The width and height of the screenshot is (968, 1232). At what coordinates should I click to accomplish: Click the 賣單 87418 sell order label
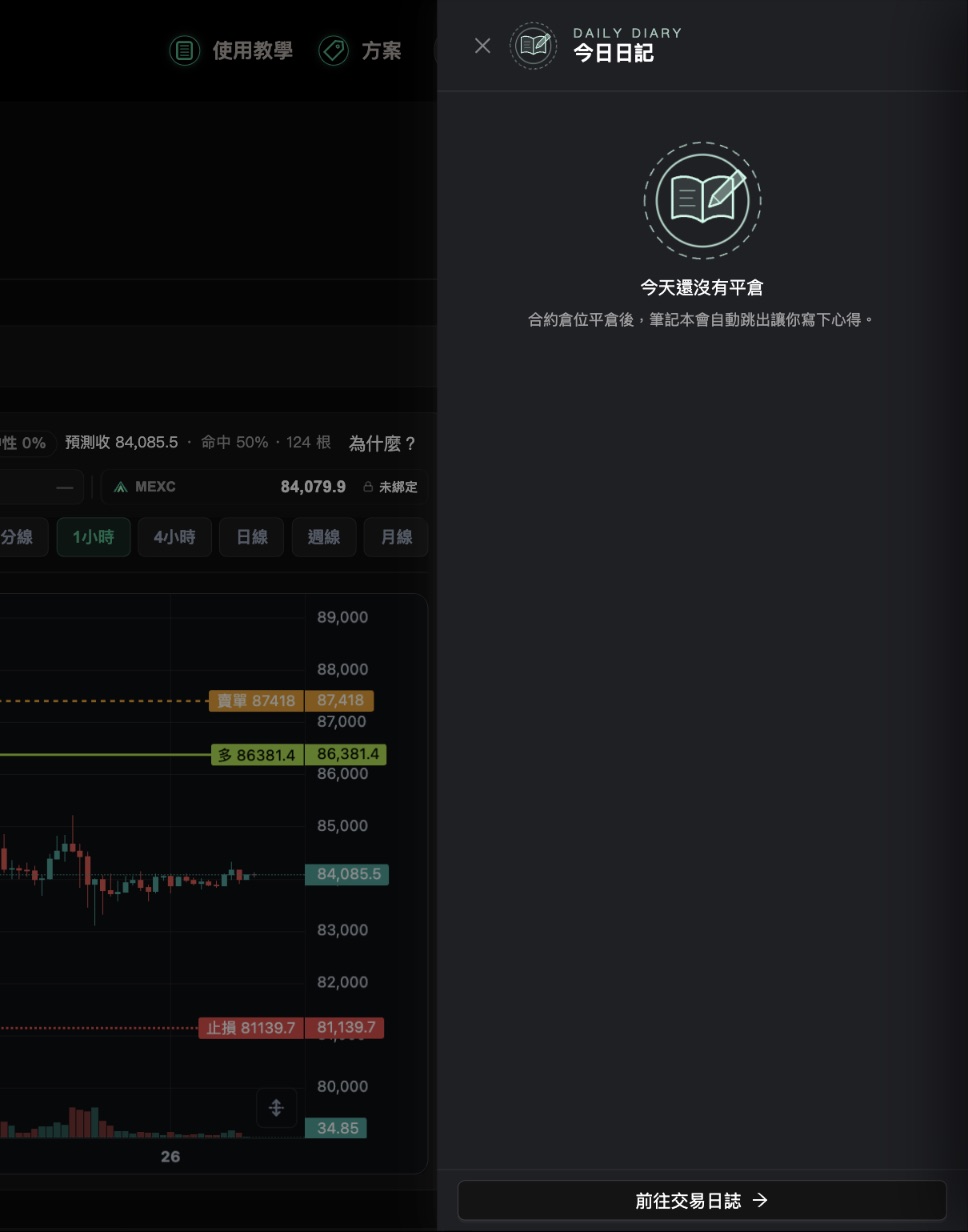(256, 701)
